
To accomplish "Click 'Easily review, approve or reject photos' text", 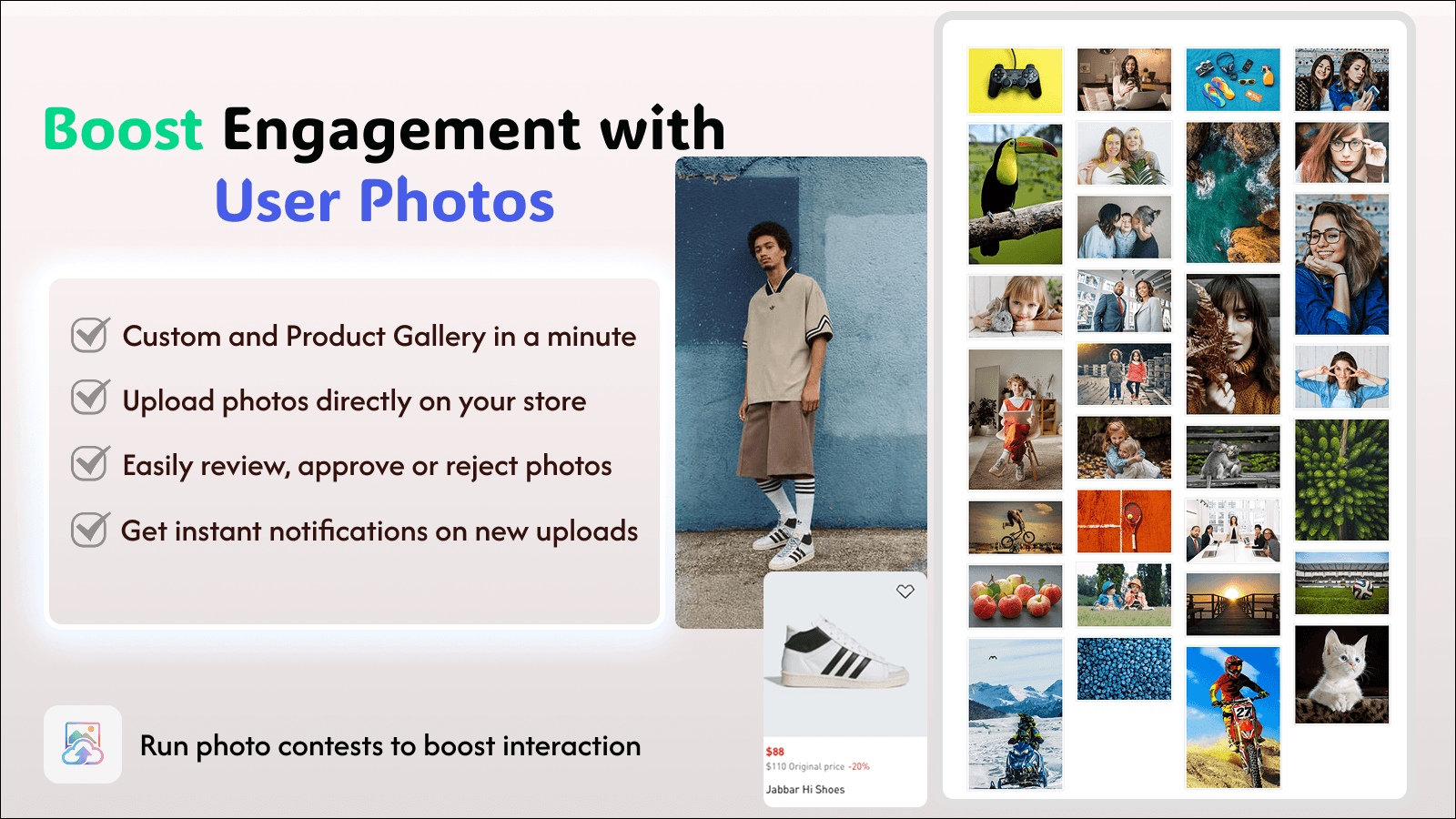I will [x=367, y=466].
